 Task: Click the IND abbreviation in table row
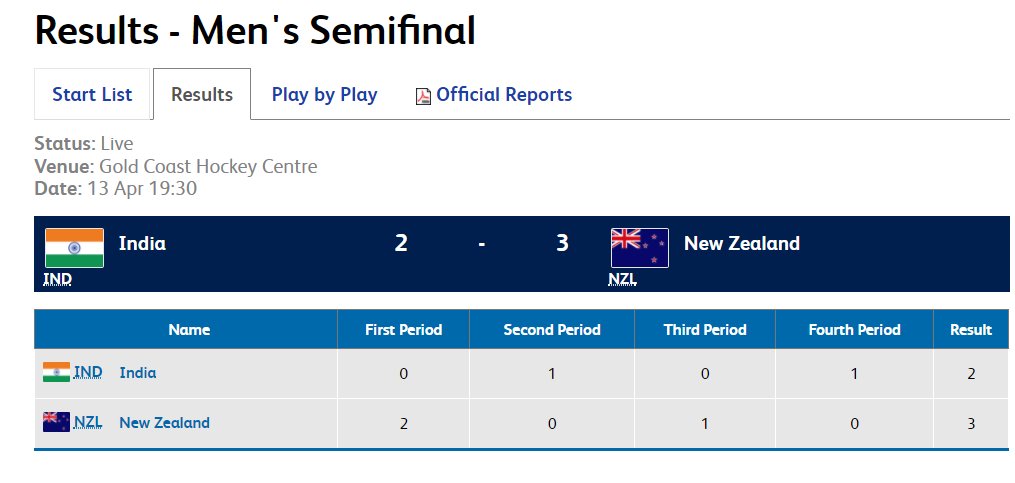tap(88, 373)
